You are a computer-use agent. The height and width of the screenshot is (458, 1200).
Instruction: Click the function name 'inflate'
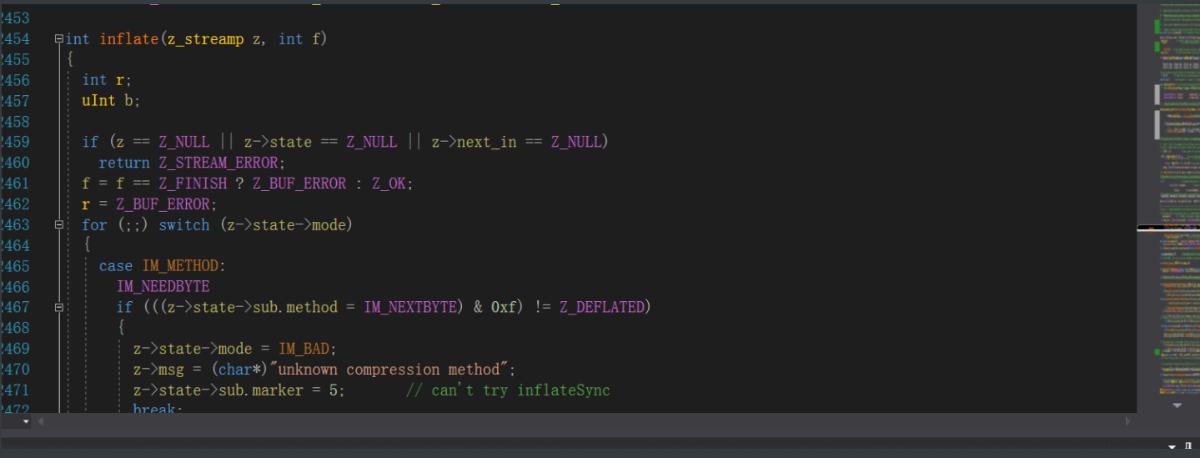click(x=129, y=39)
